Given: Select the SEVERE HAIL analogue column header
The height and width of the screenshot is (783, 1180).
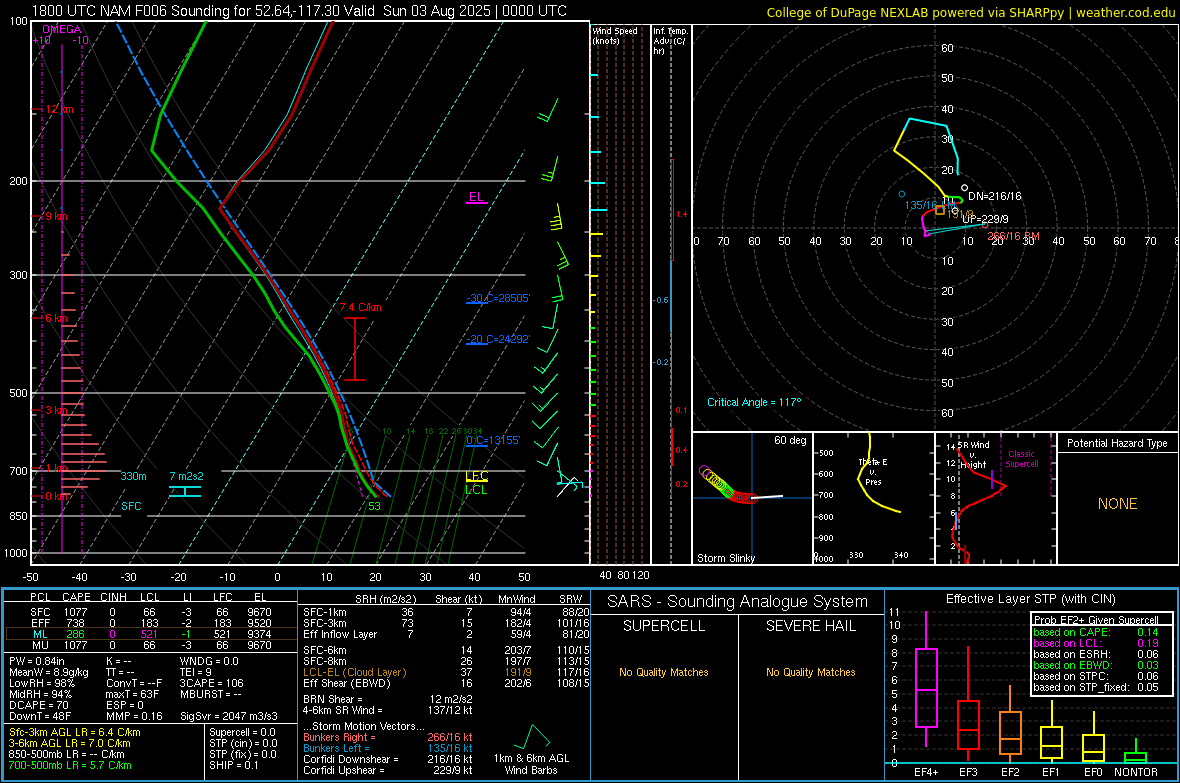Looking at the screenshot, I should [x=810, y=626].
